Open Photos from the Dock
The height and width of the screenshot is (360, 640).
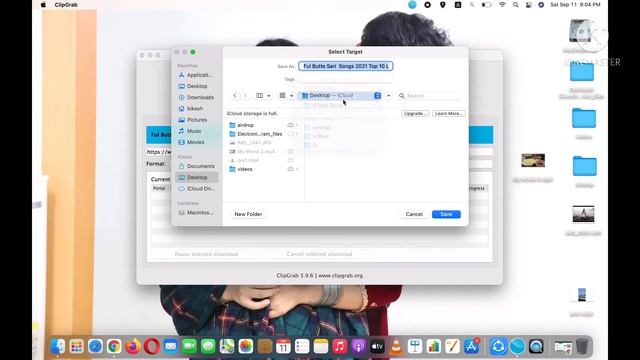[x=245, y=347]
